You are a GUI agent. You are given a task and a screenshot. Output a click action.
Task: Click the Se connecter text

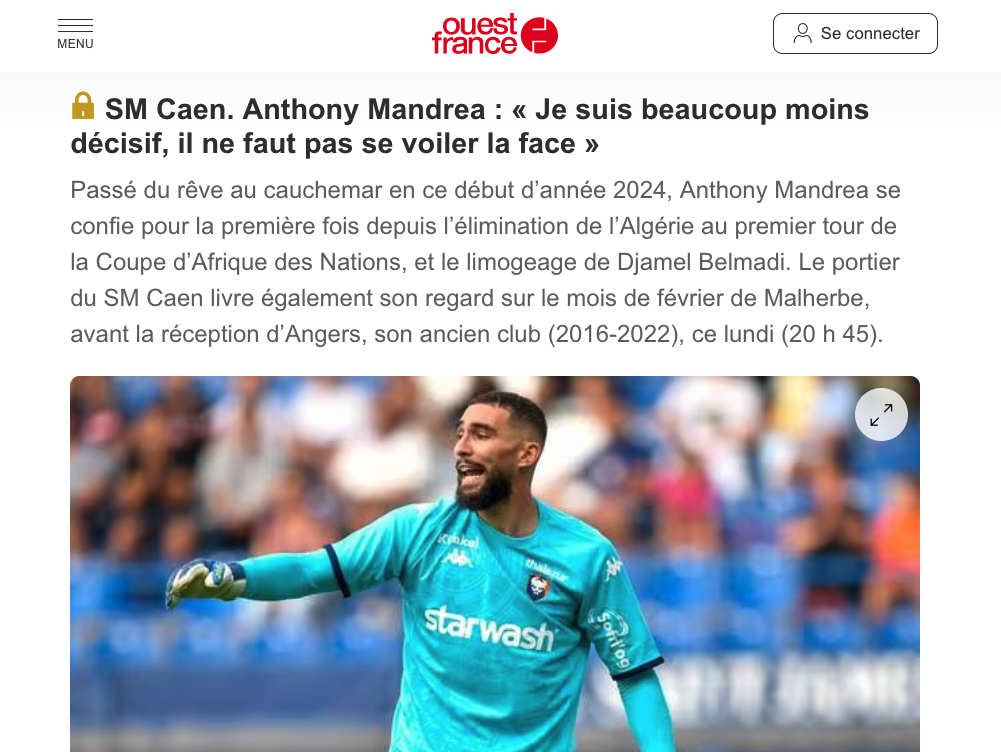[870, 33]
